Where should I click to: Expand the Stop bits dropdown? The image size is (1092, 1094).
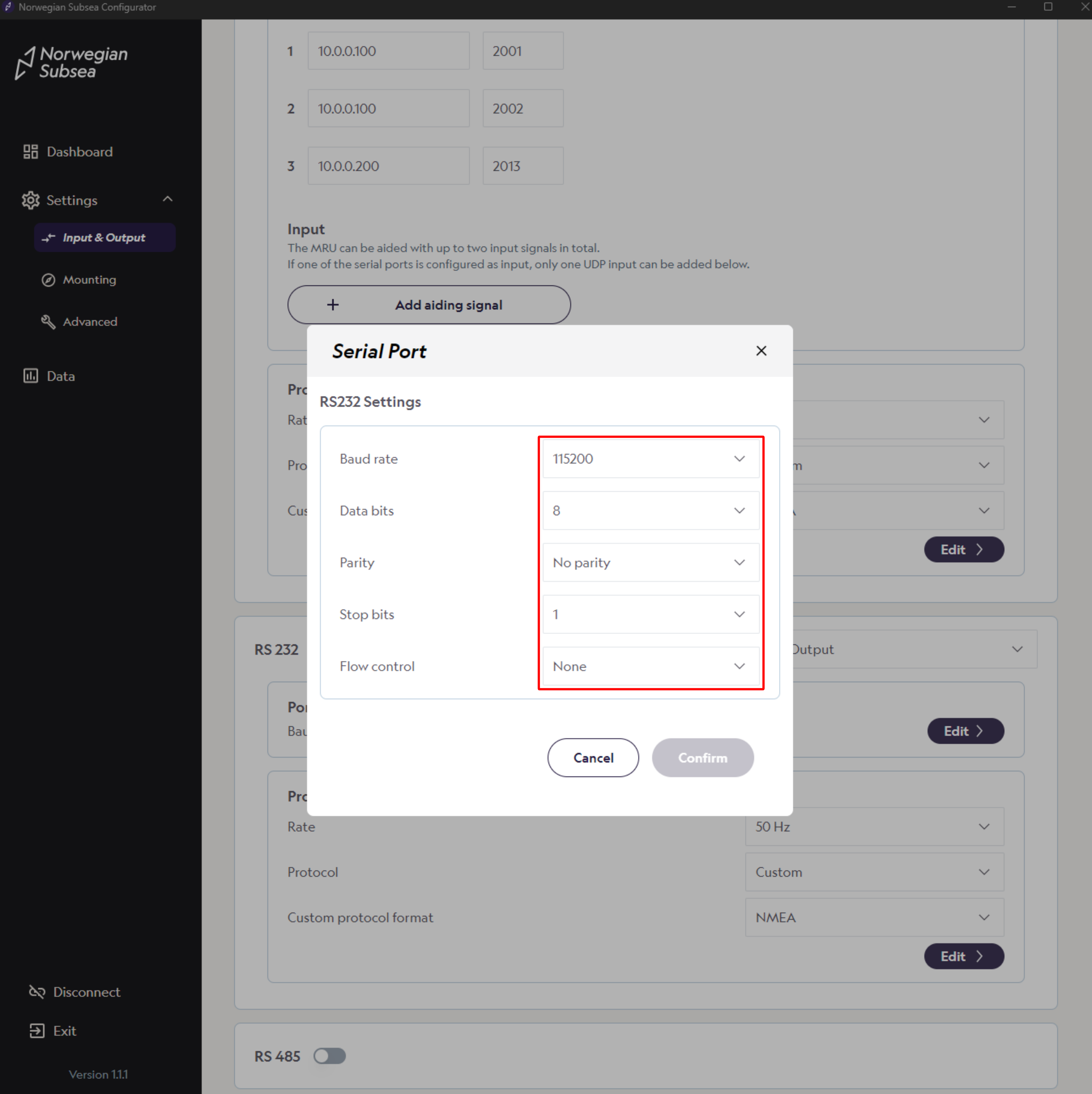click(x=650, y=614)
